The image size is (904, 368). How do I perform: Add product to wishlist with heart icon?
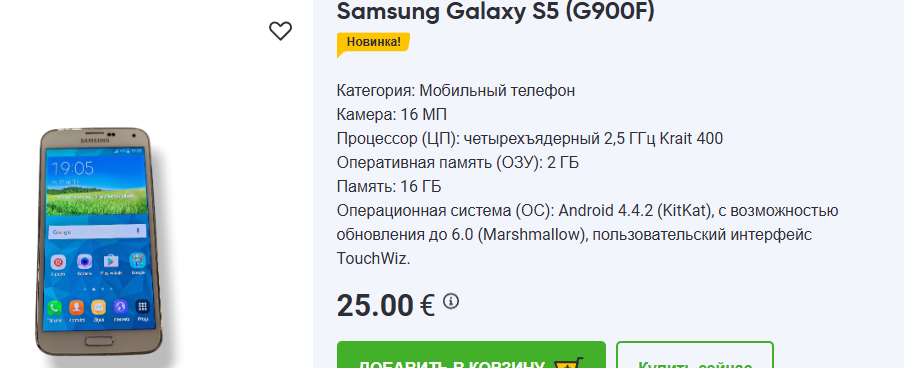pos(280,31)
